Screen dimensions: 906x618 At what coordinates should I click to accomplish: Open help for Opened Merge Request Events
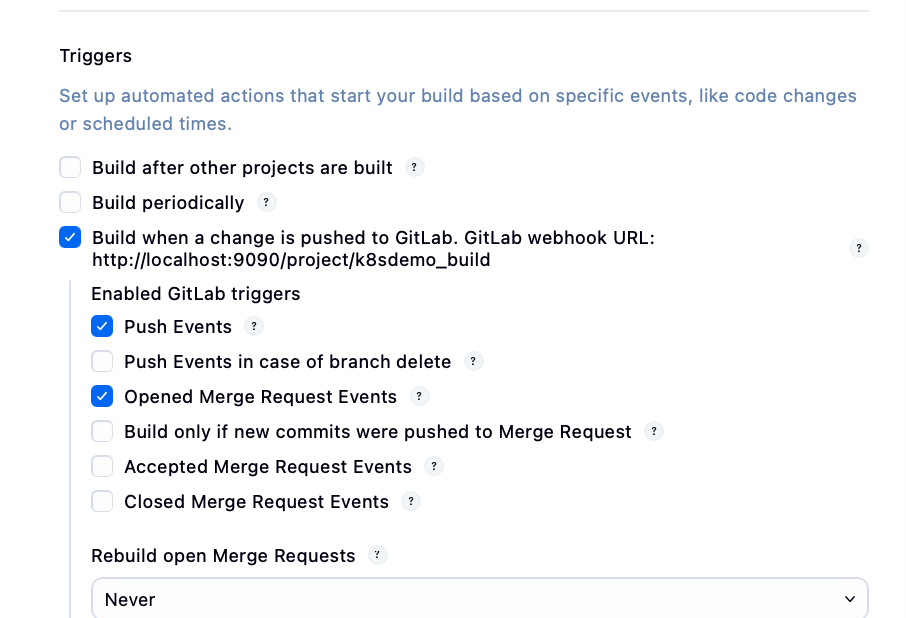tap(420, 396)
